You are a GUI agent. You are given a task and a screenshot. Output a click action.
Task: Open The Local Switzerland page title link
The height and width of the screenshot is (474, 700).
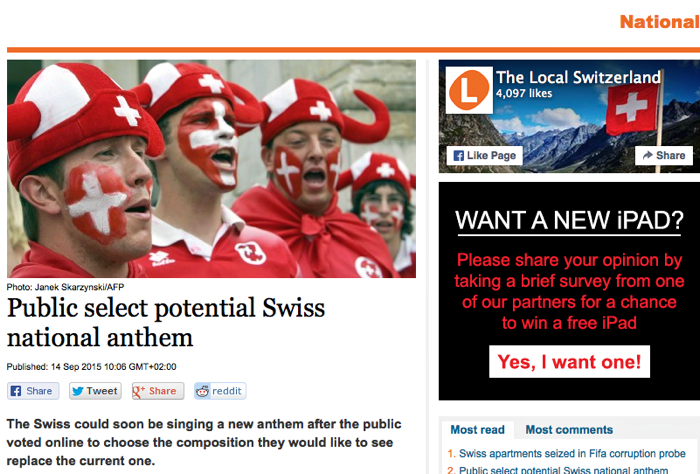578,77
